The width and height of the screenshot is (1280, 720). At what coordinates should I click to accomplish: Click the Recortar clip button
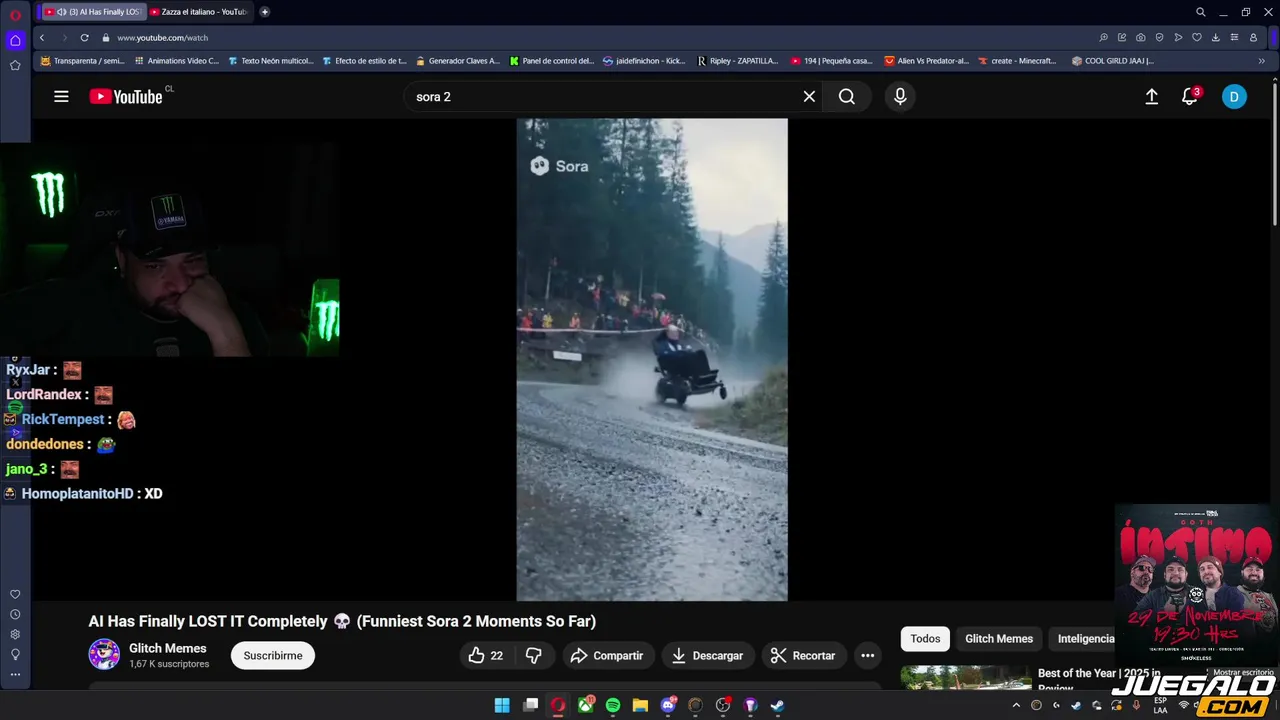803,655
